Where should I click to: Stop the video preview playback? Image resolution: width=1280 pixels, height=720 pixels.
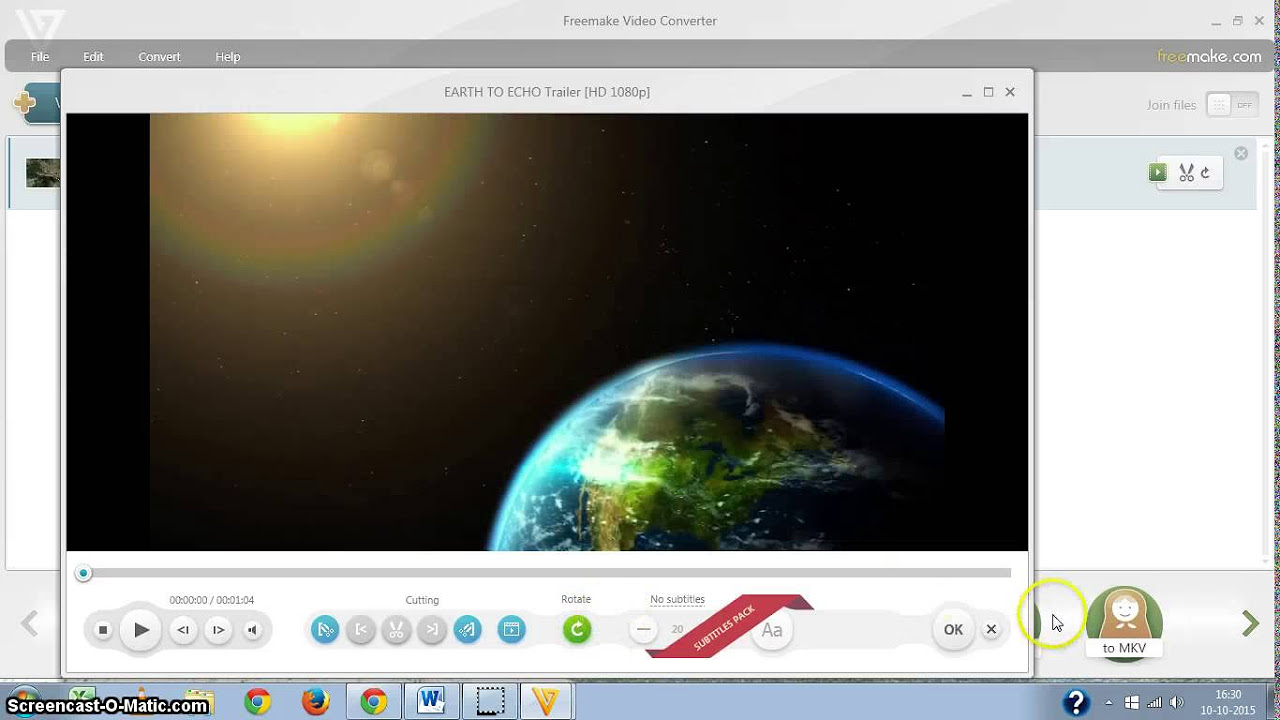pos(103,630)
